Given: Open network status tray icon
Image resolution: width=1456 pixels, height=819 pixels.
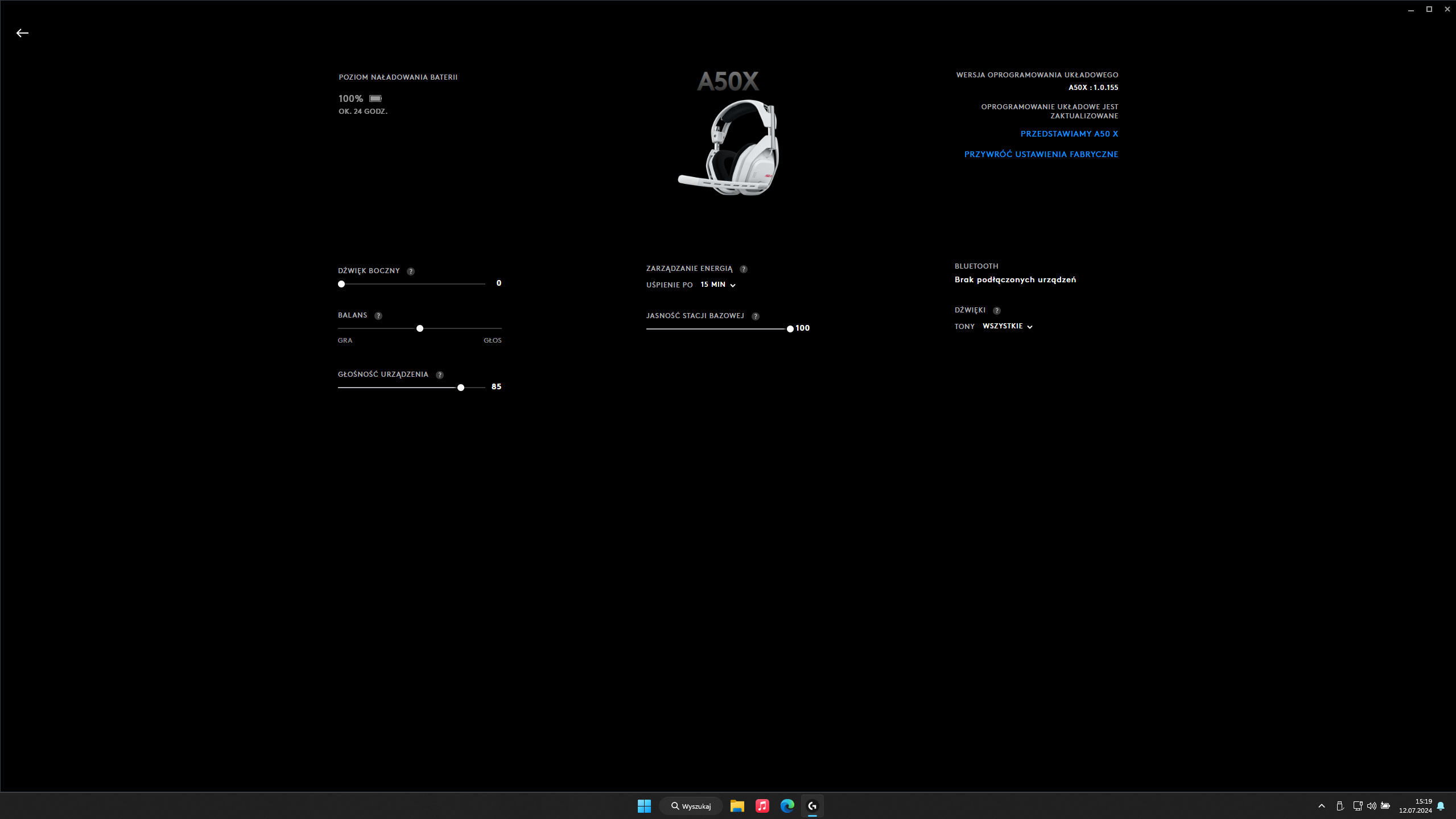Looking at the screenshot, I should (1358, 806).
